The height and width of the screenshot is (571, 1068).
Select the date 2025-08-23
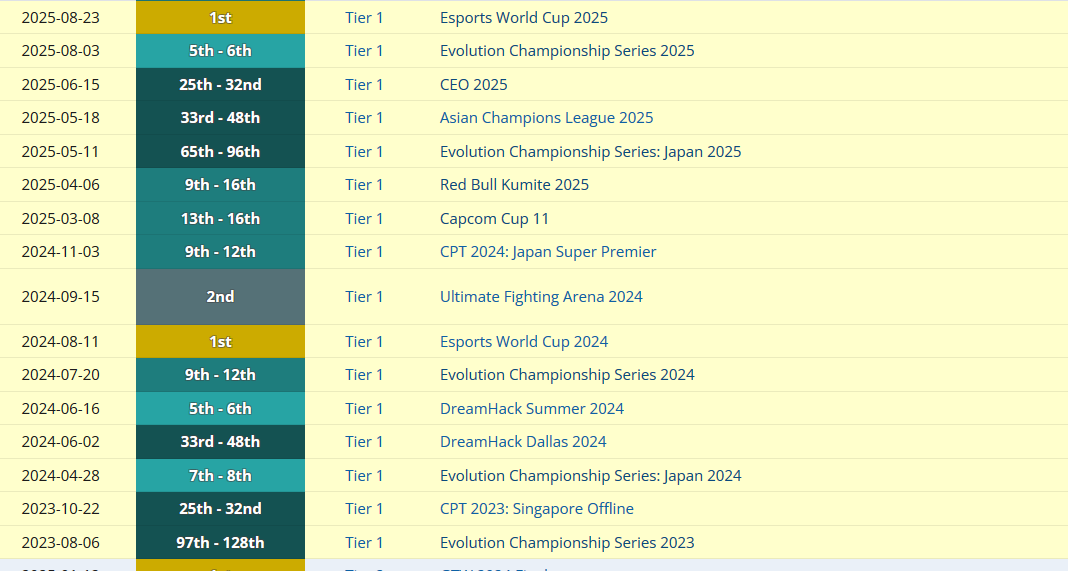click(61, 18)
